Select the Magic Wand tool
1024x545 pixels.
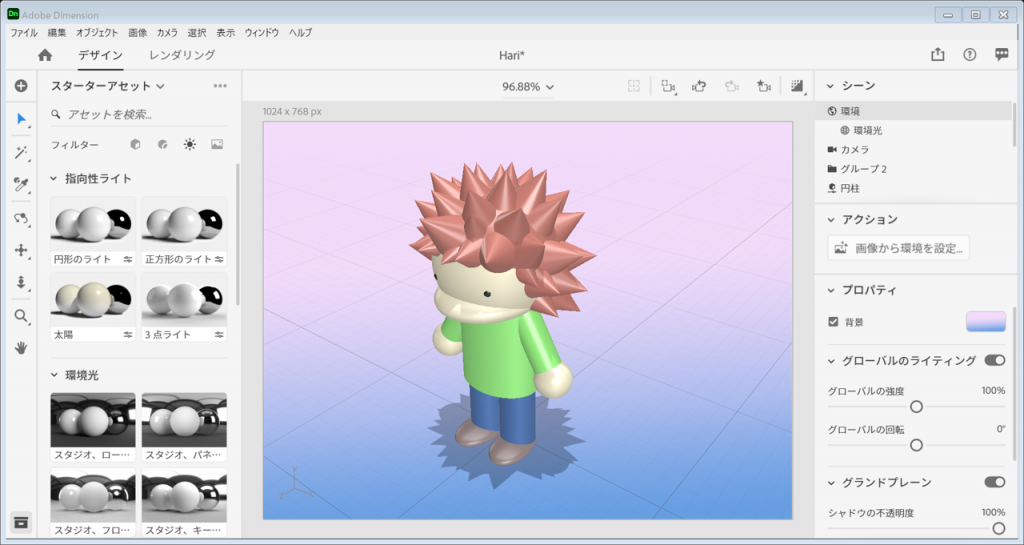[x=20, y=153]
